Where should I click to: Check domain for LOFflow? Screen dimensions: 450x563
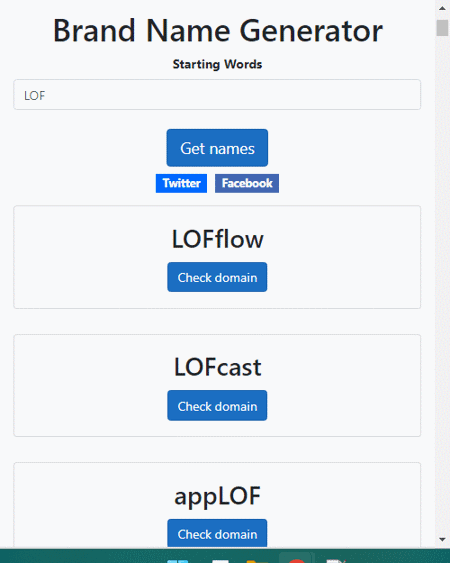(217, 277)
